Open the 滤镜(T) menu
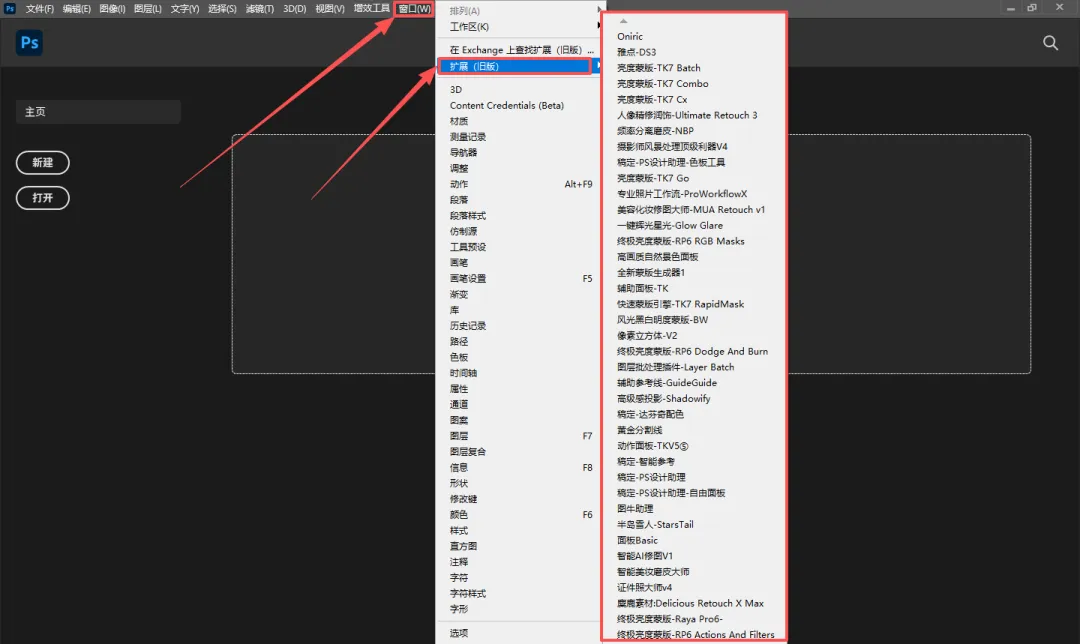Viewport: 1080px width, 644px height. 260,9
